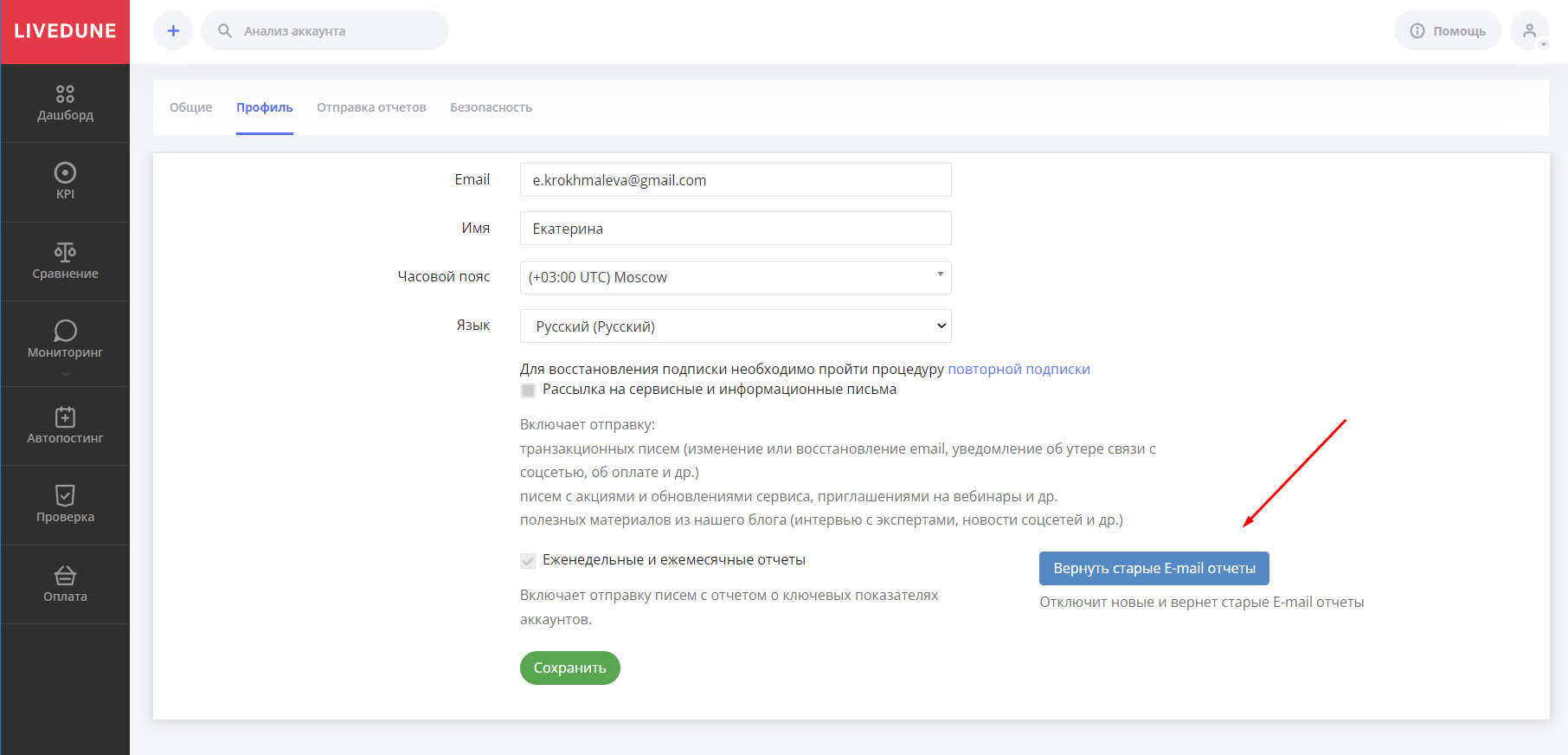Click the text Отключит новые и вернет старые

click(x=1202, y=602)
